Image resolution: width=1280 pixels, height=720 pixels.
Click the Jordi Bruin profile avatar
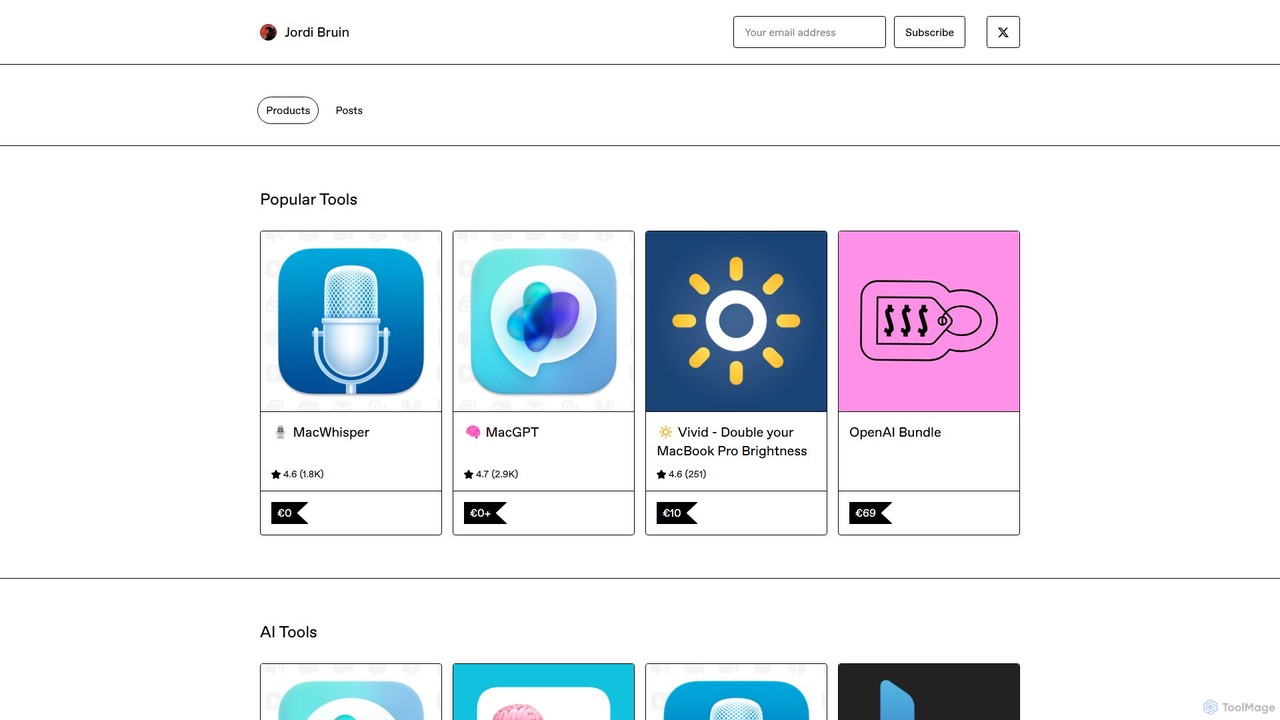268,32
